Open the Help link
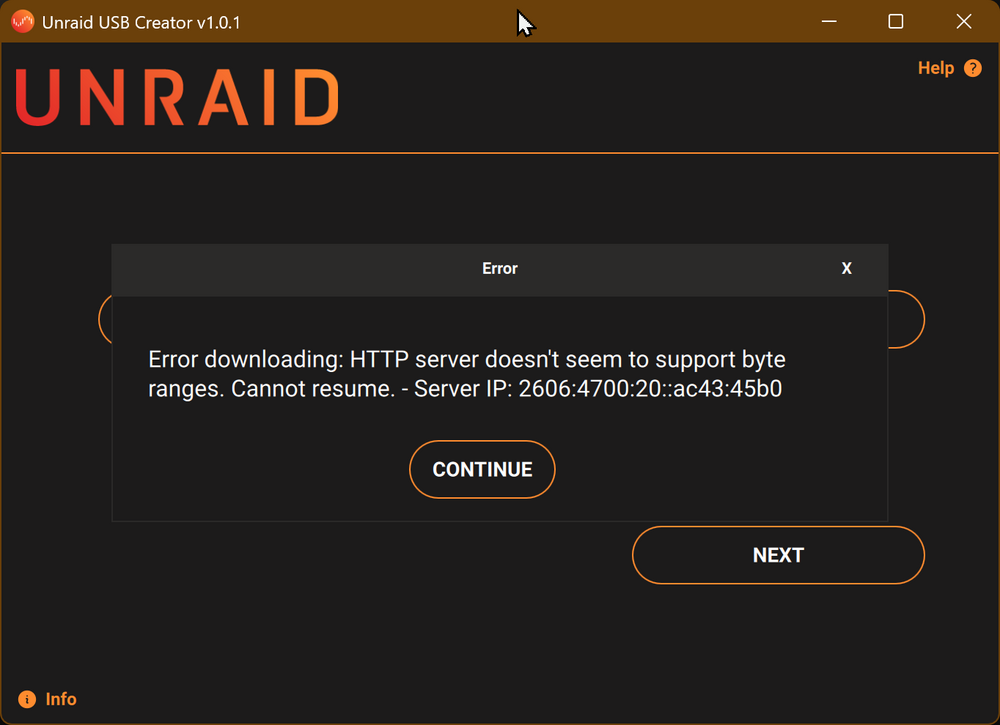Viewport: 1000px width, 725px height. [936, 68]
